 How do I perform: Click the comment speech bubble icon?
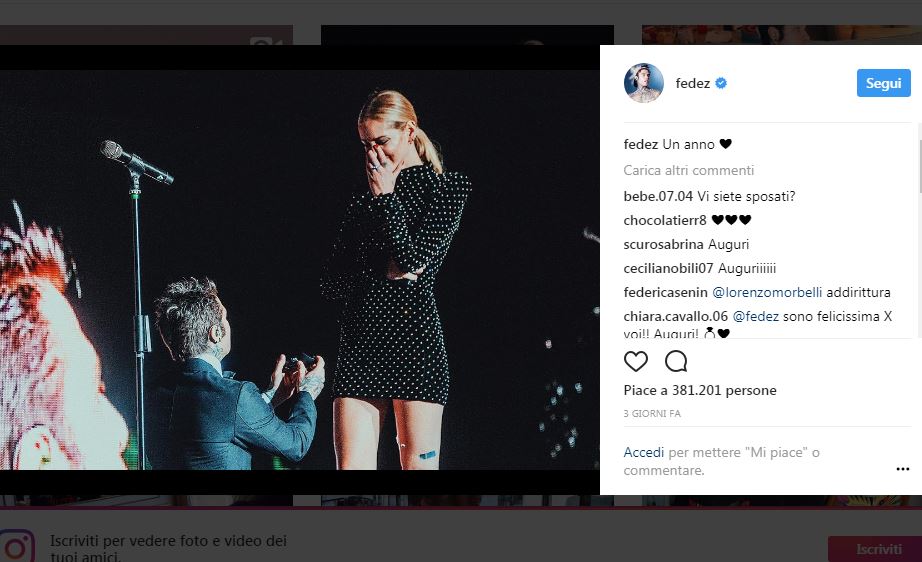(676, 361)
